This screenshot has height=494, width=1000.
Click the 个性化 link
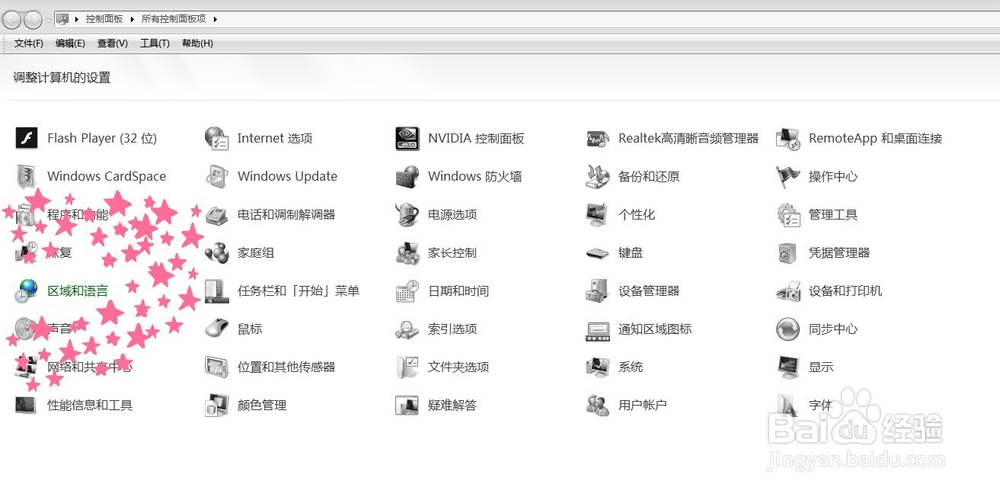[636, 214]
